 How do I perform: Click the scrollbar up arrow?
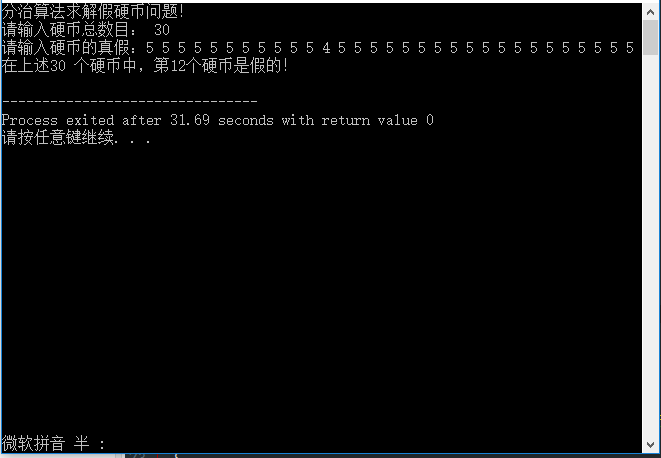[x=650, y=12]
